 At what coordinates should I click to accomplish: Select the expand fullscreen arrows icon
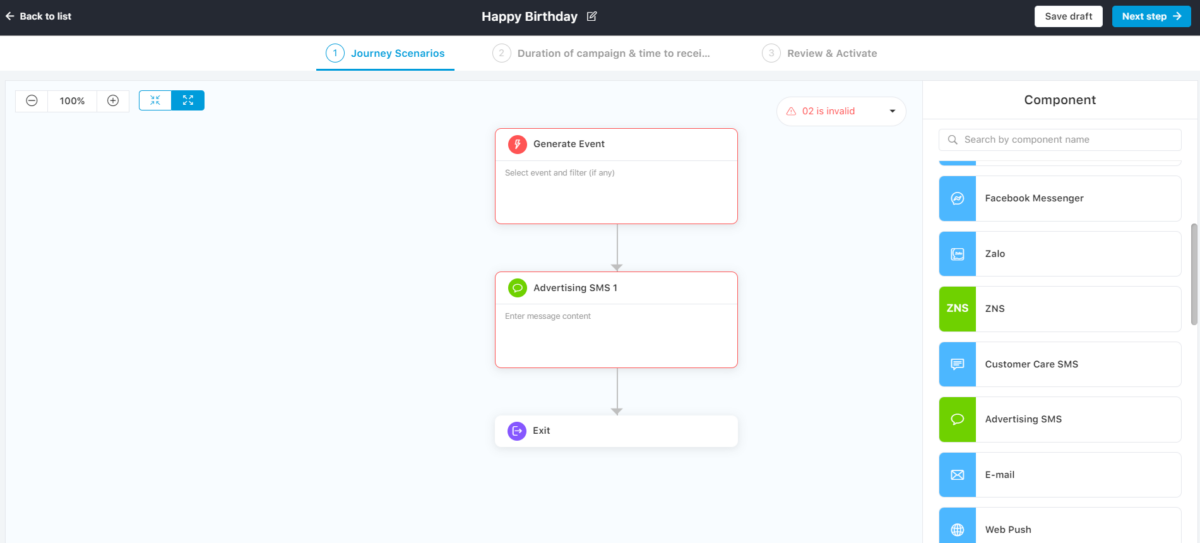[x=188, y=100]
